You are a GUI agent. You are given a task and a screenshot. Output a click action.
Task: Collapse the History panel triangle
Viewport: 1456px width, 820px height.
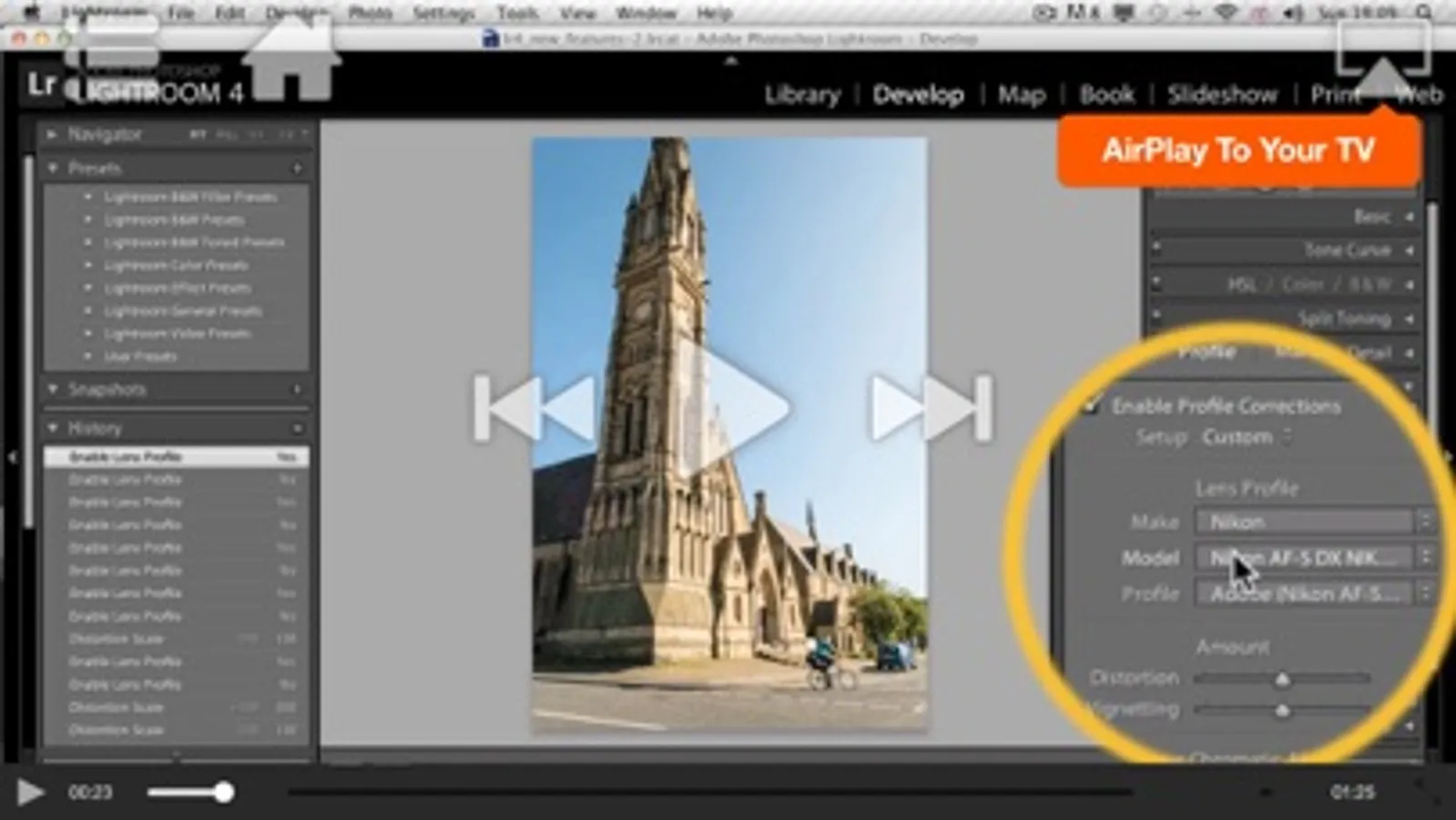(53, 427)
